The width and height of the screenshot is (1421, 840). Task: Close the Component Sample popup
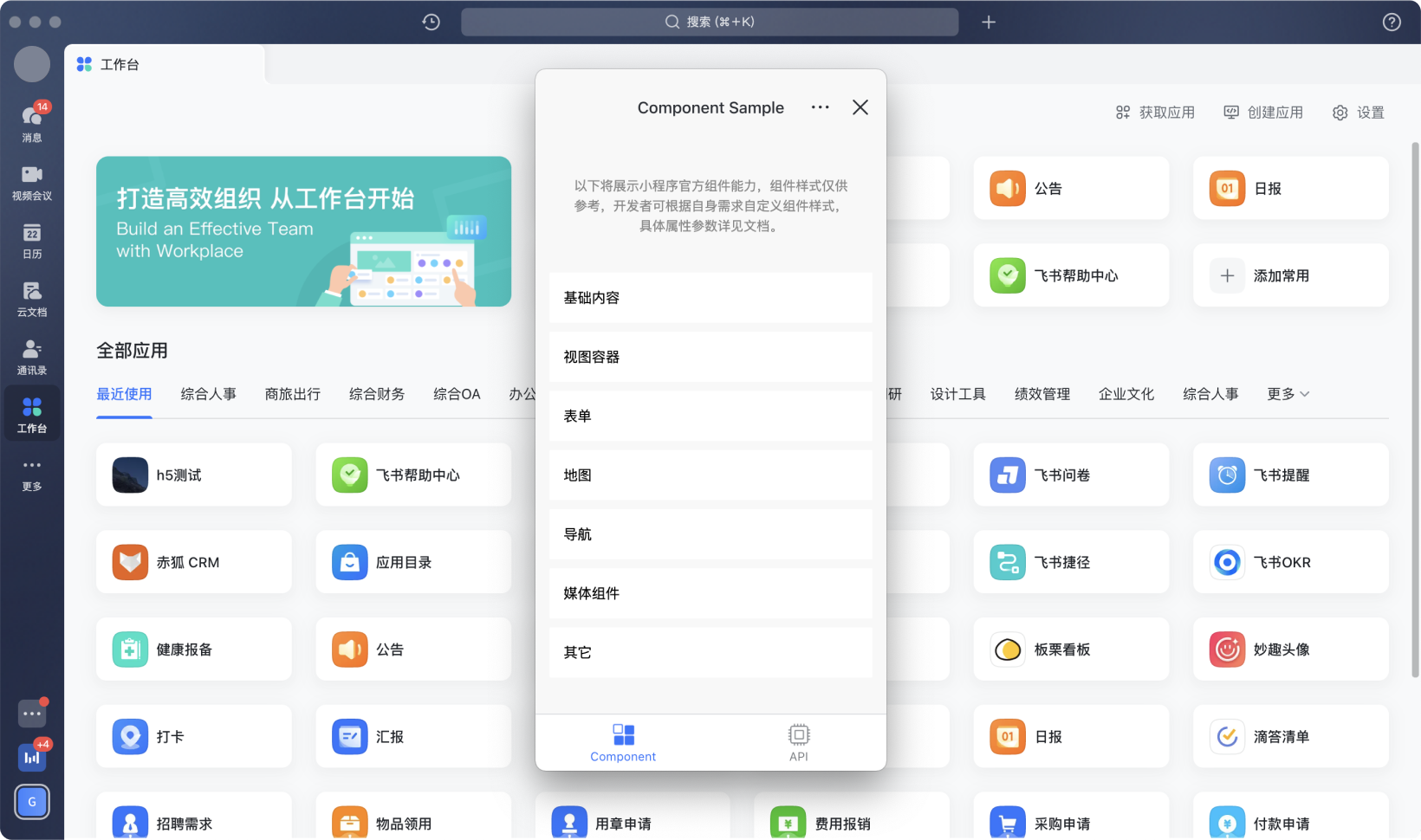860,107
